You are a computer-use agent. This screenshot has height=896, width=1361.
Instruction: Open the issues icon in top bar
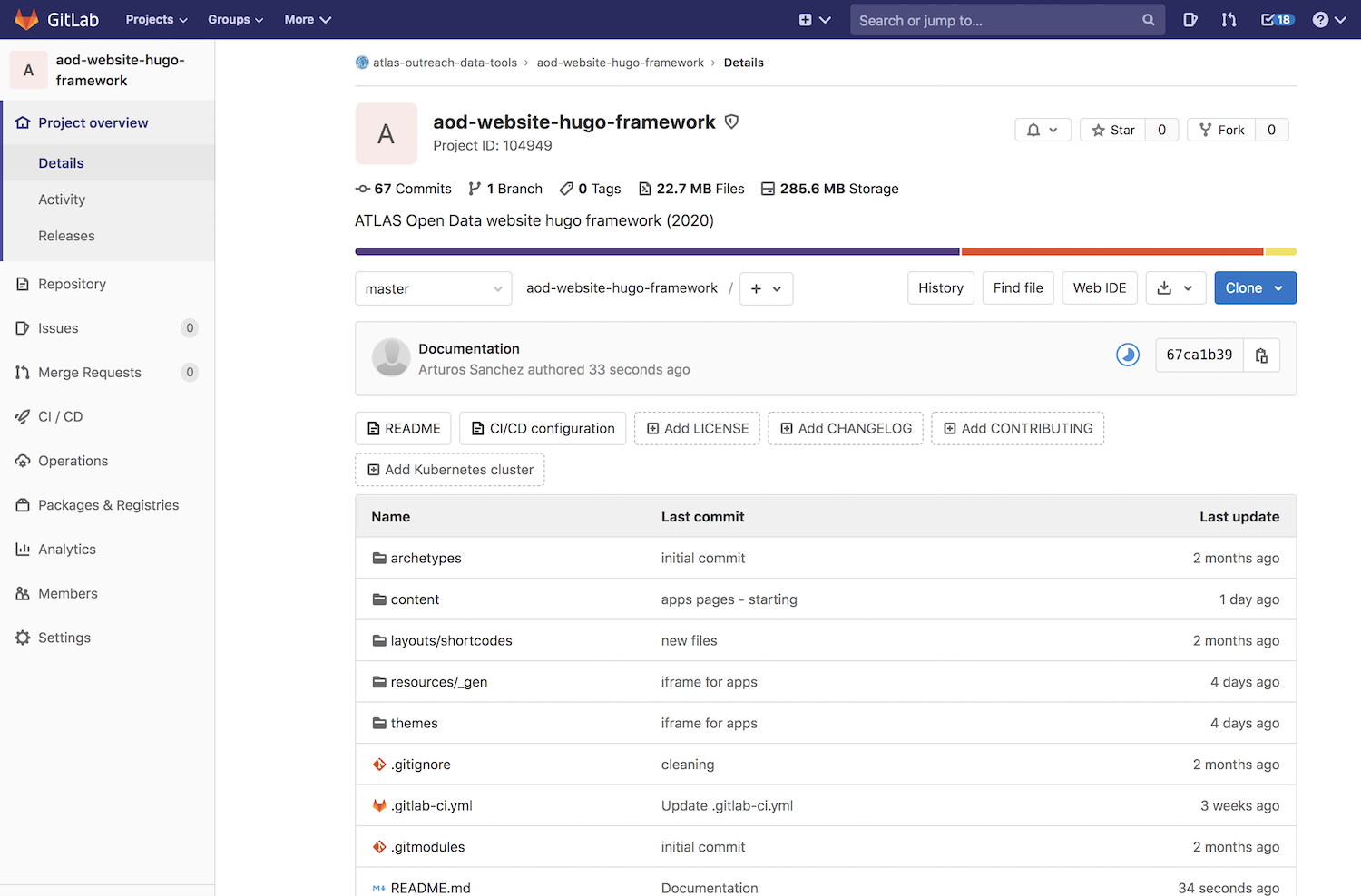click(1190, 19)
